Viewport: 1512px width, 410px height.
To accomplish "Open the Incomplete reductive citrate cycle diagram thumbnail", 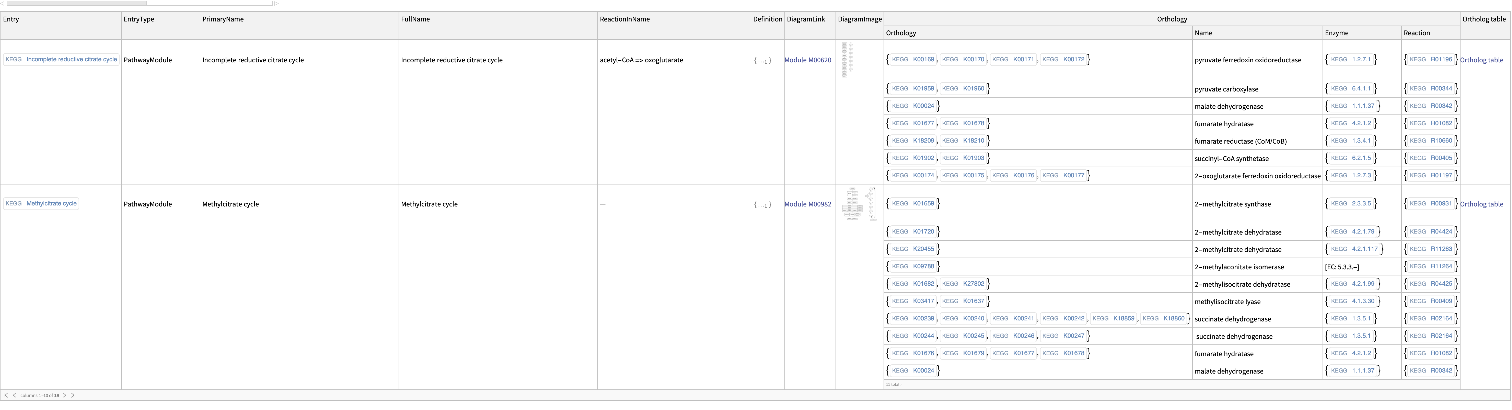I will tap(852, 61).
